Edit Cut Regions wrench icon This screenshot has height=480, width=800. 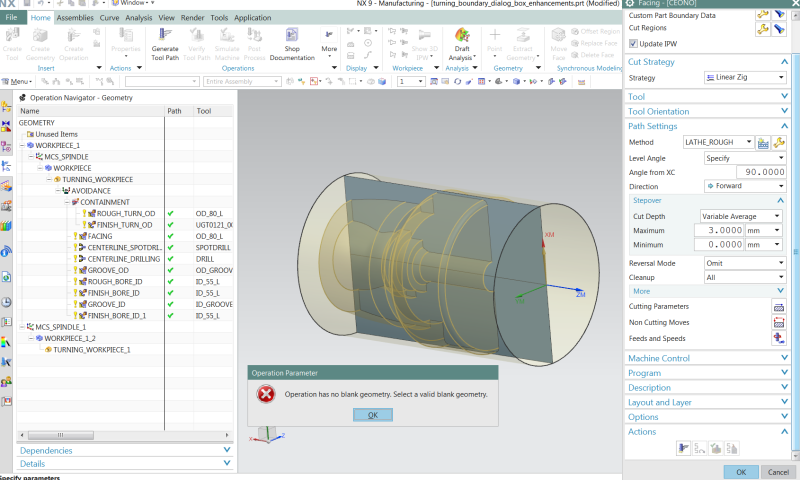(x=762, y=29)
